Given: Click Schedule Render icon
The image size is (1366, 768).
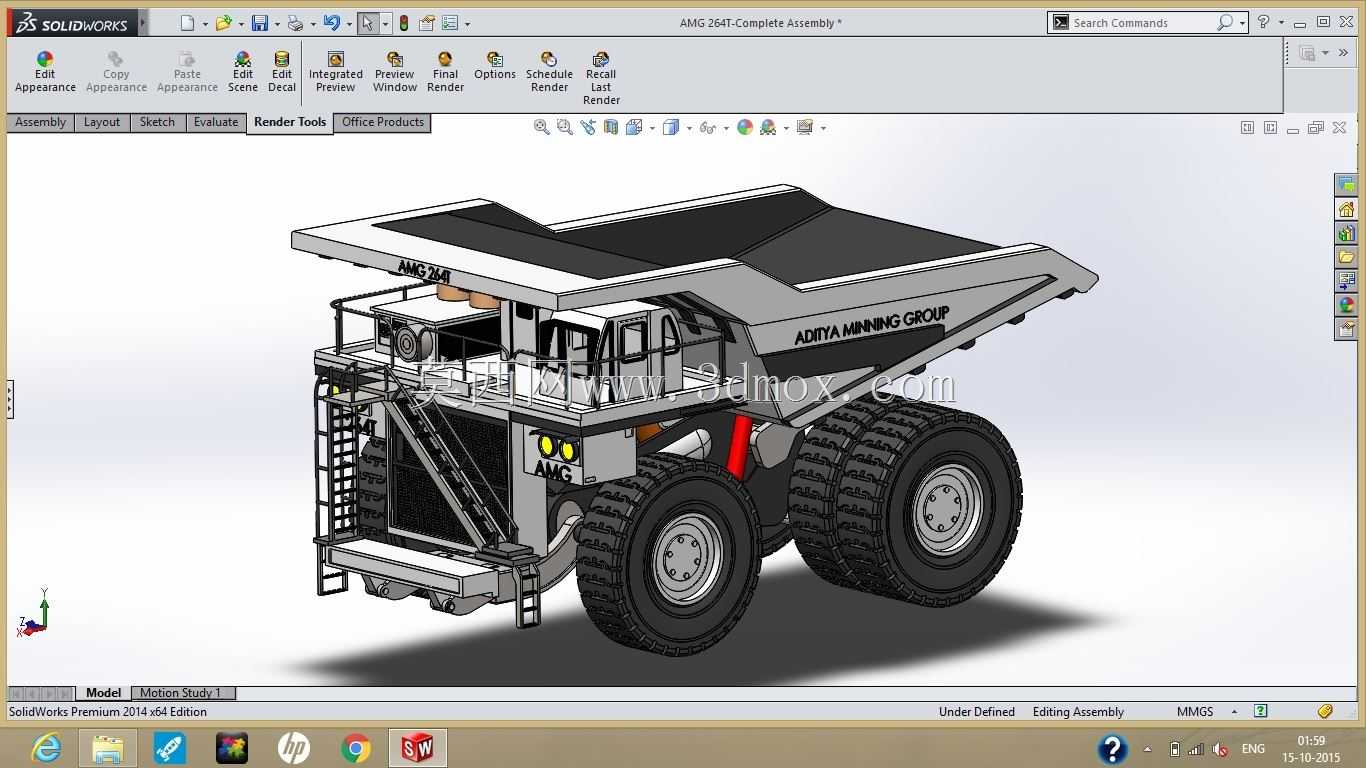Looking at the screenshot, I should coord(549,72).
